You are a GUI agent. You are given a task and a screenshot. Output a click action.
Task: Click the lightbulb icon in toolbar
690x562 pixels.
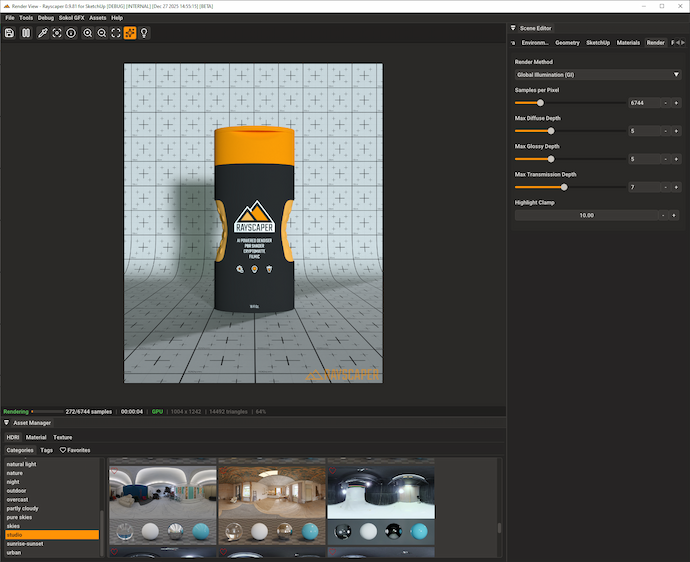[x=144, y=33]
